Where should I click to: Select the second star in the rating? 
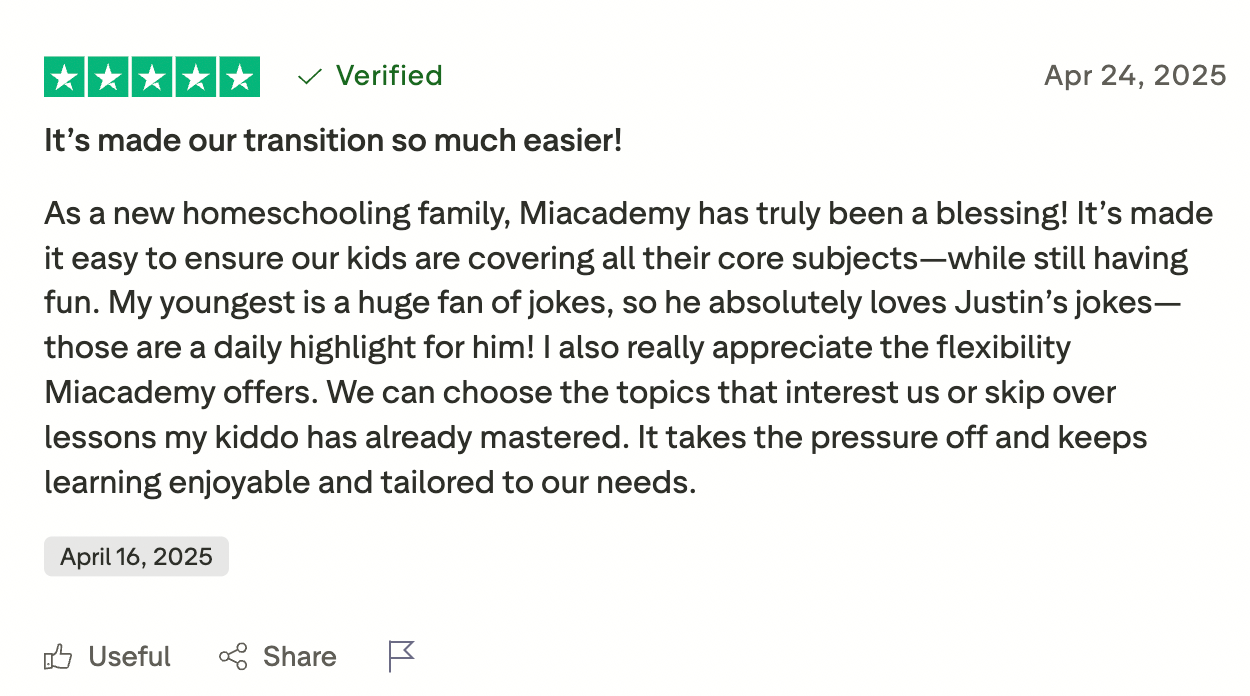(x=108, y=75)
